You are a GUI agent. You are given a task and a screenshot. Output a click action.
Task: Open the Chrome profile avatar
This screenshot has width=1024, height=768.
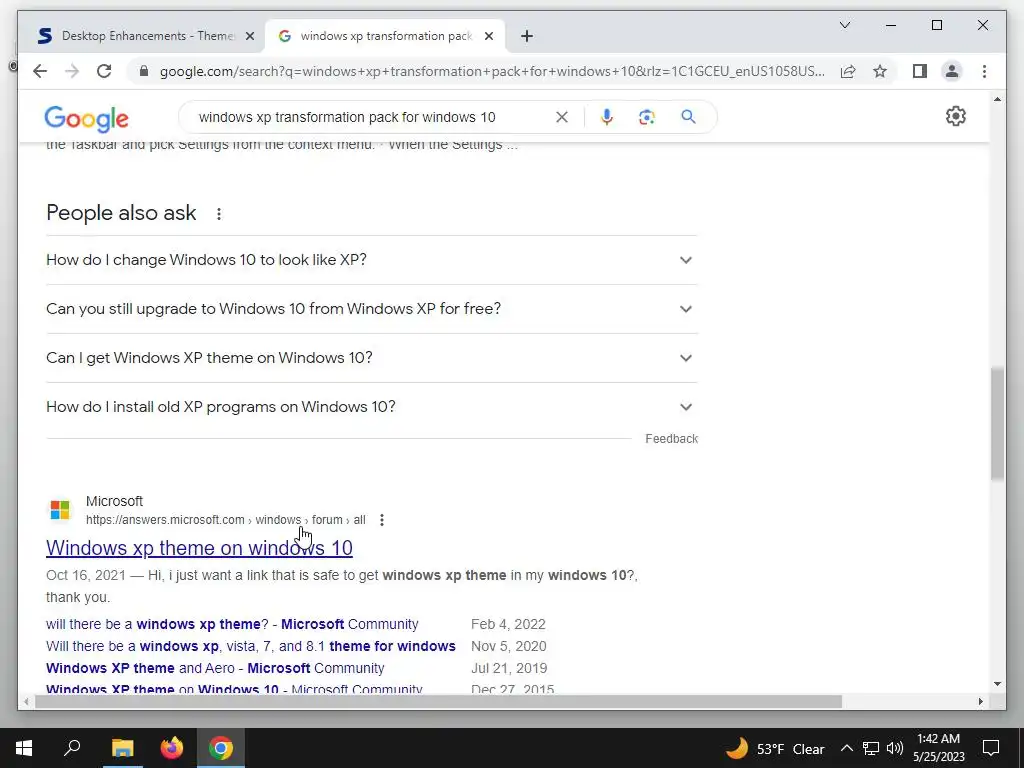point(952,71)
